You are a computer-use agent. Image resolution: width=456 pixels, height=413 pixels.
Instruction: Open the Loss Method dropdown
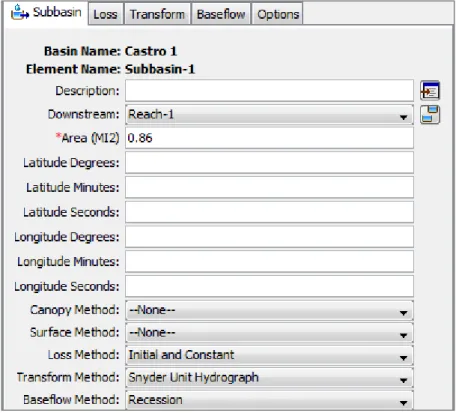[269, 355]
